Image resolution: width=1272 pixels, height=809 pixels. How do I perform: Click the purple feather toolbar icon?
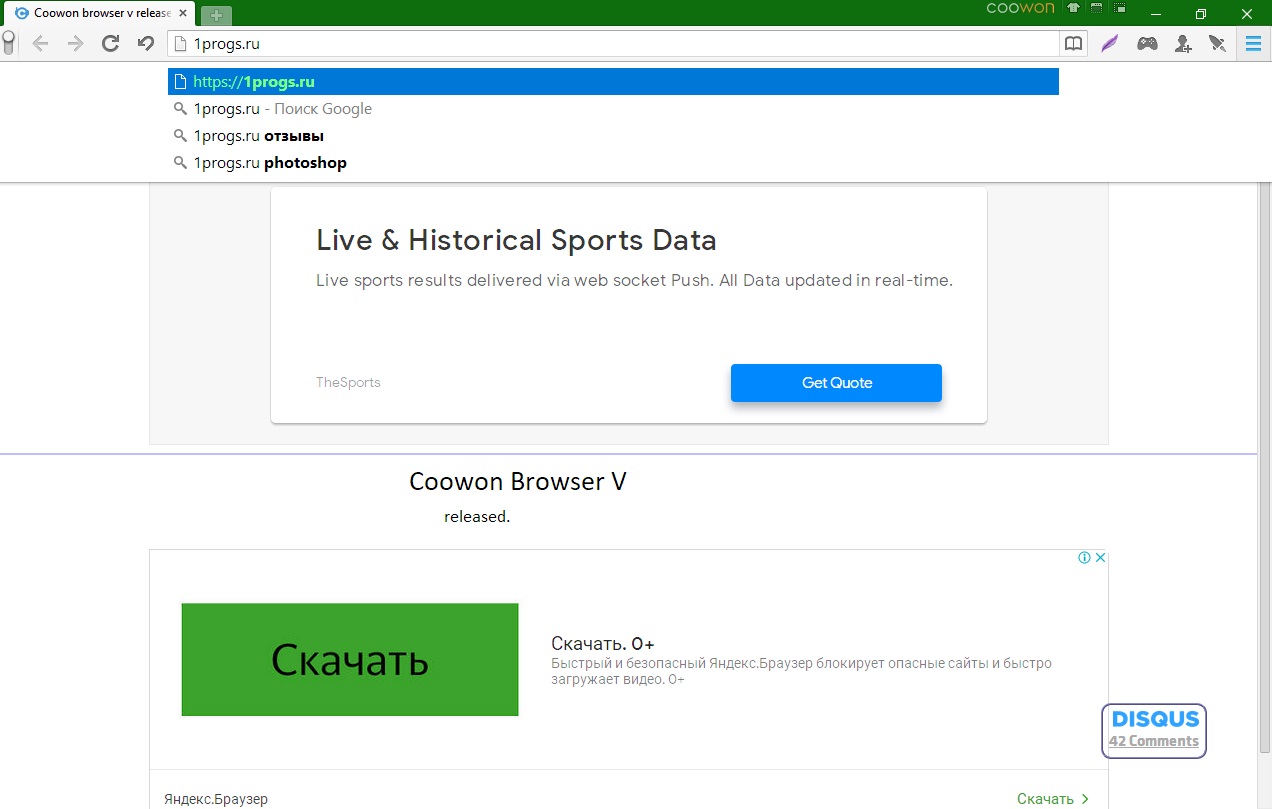(x=1109, y=43)
